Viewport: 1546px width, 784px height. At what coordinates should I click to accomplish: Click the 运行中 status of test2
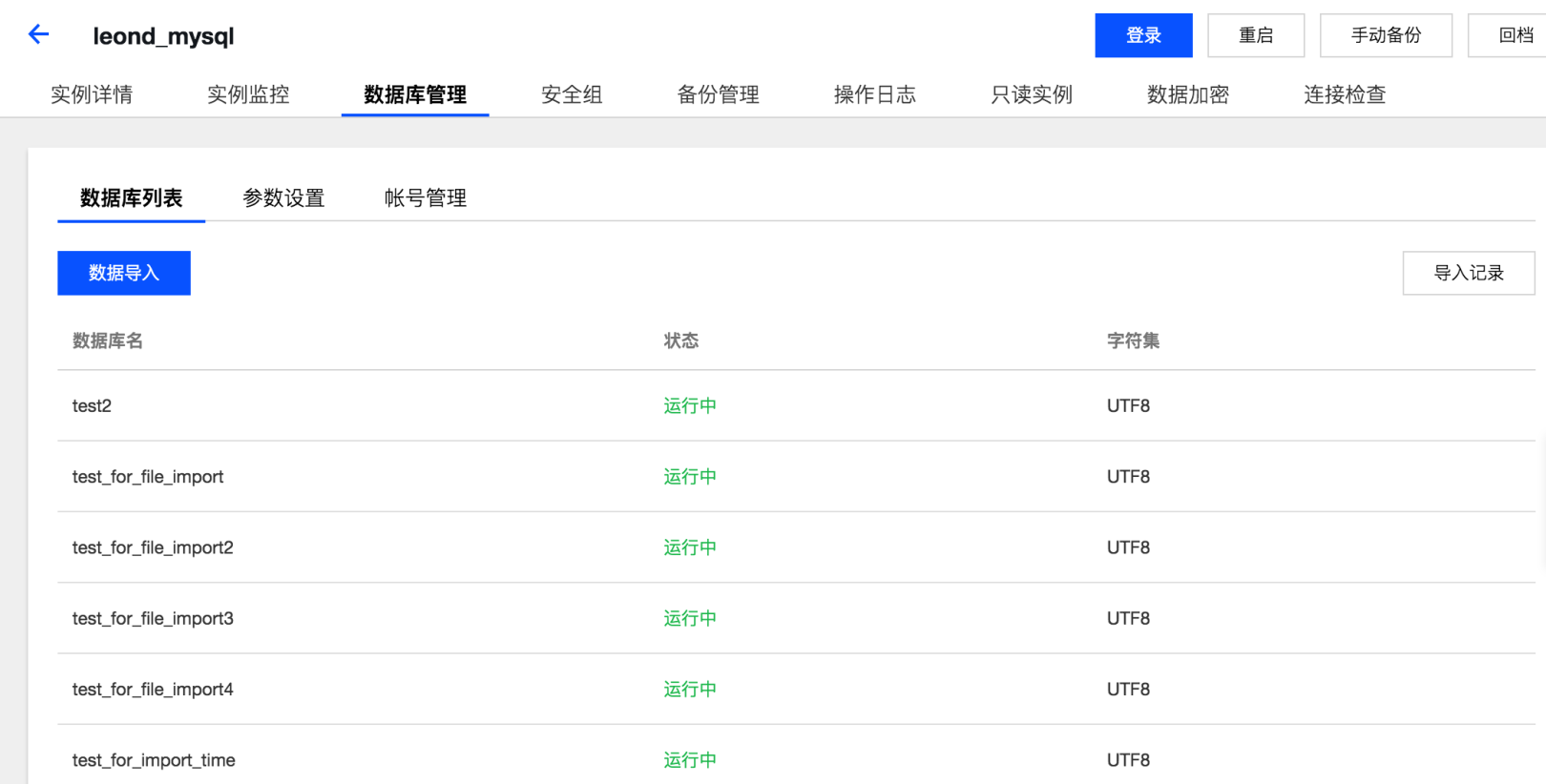pos(690,405)
